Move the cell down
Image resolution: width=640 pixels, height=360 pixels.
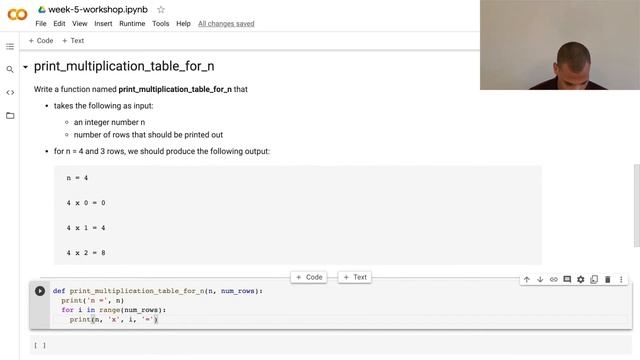(540, 280)
